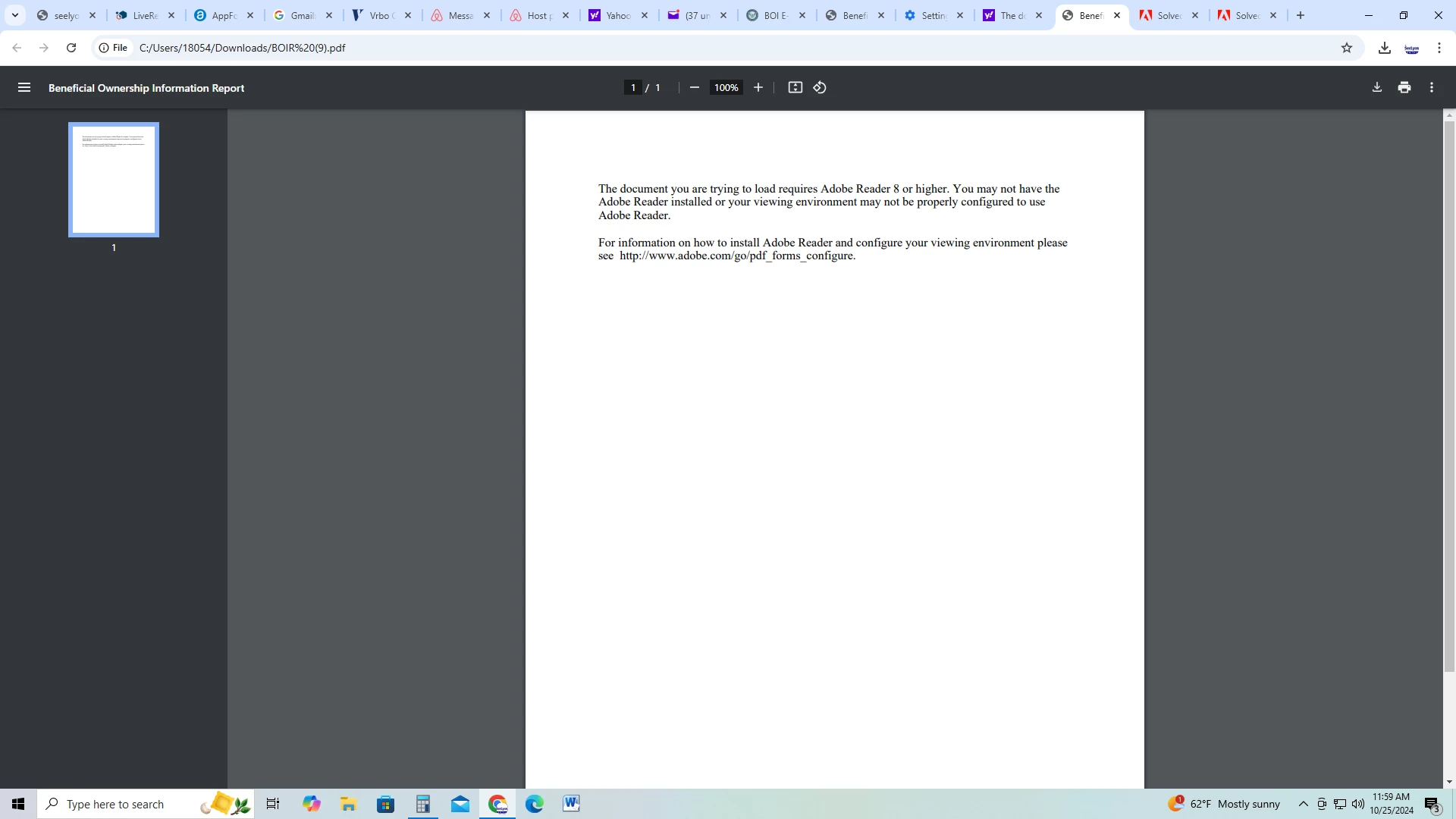Open Chrome three-dot menu
Image resolution: width=1456 pixels, height=819 pixels.
click(x=1439, y=48)
